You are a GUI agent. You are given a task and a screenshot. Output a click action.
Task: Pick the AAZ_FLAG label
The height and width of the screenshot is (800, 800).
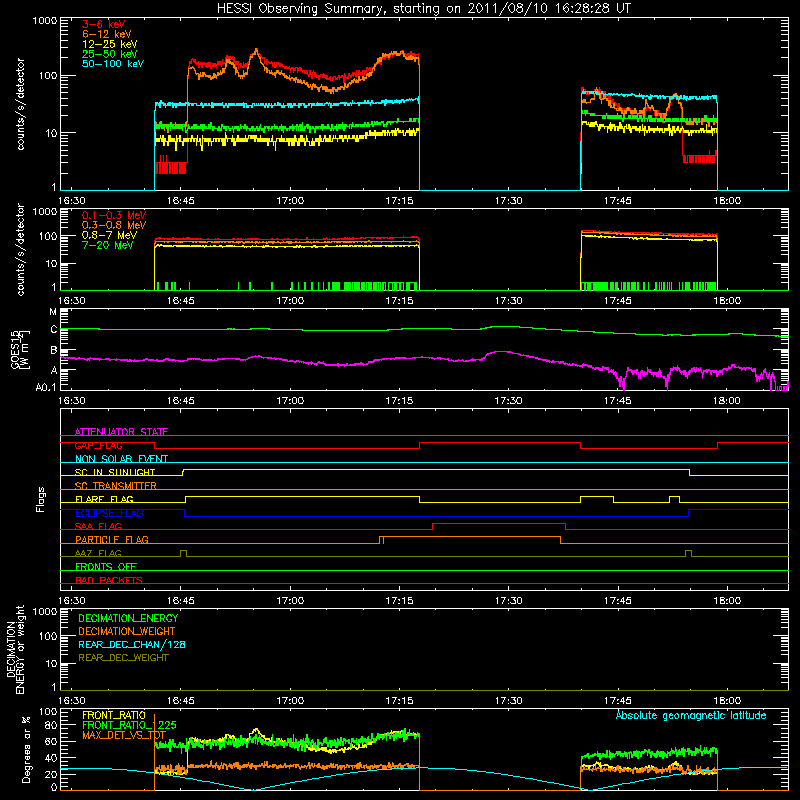(x=98, y=553)
